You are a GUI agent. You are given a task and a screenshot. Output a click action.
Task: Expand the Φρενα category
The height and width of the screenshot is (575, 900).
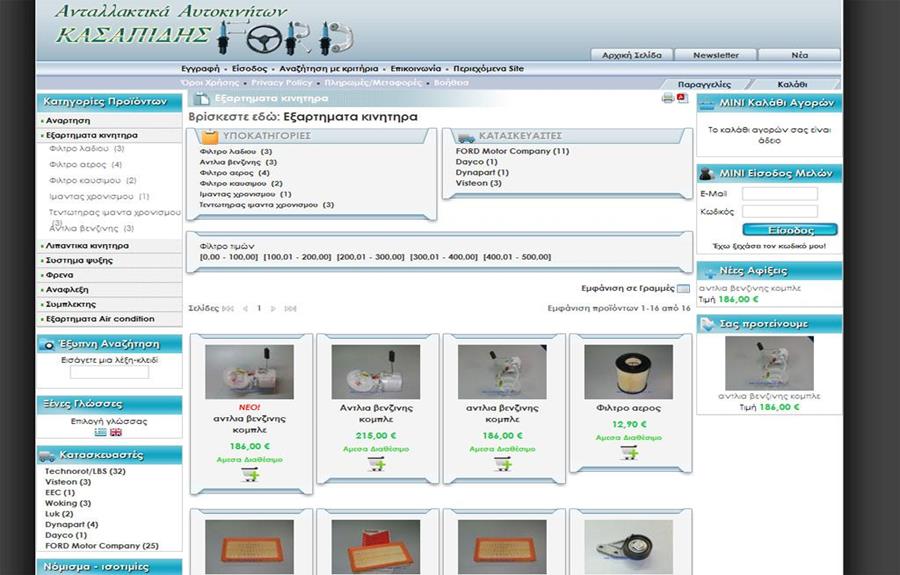click(x=60, y=275)
